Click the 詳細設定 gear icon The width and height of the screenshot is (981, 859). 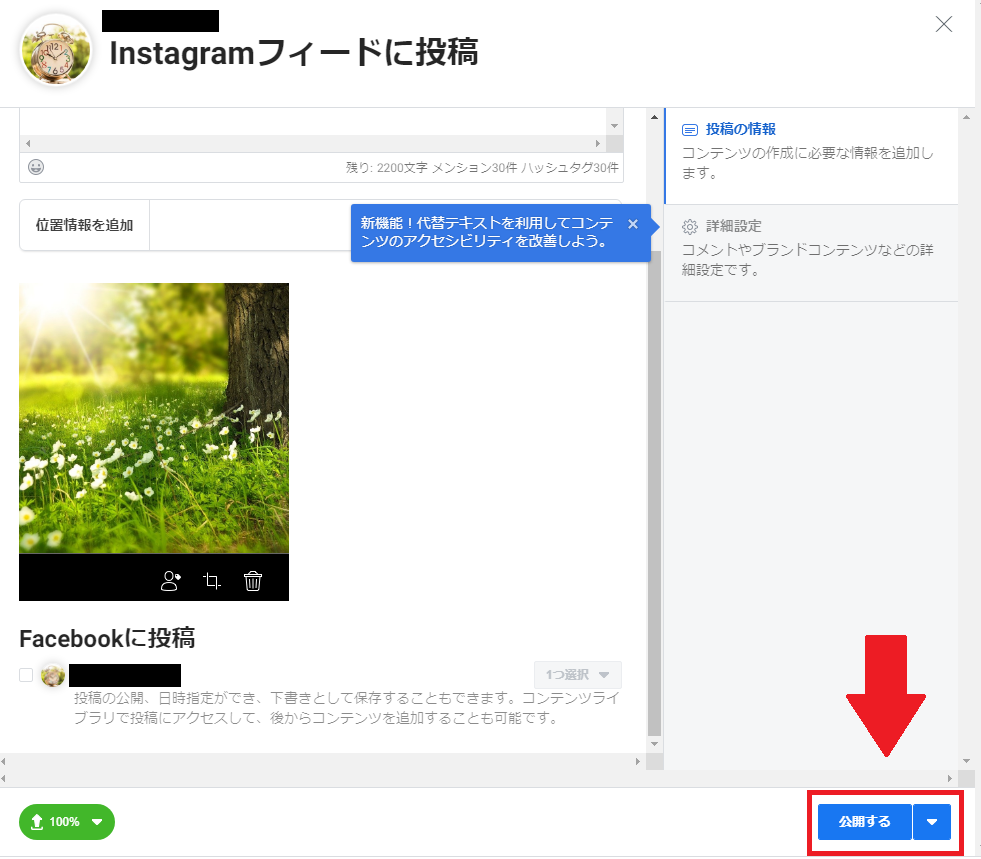[x=689, y=226]
